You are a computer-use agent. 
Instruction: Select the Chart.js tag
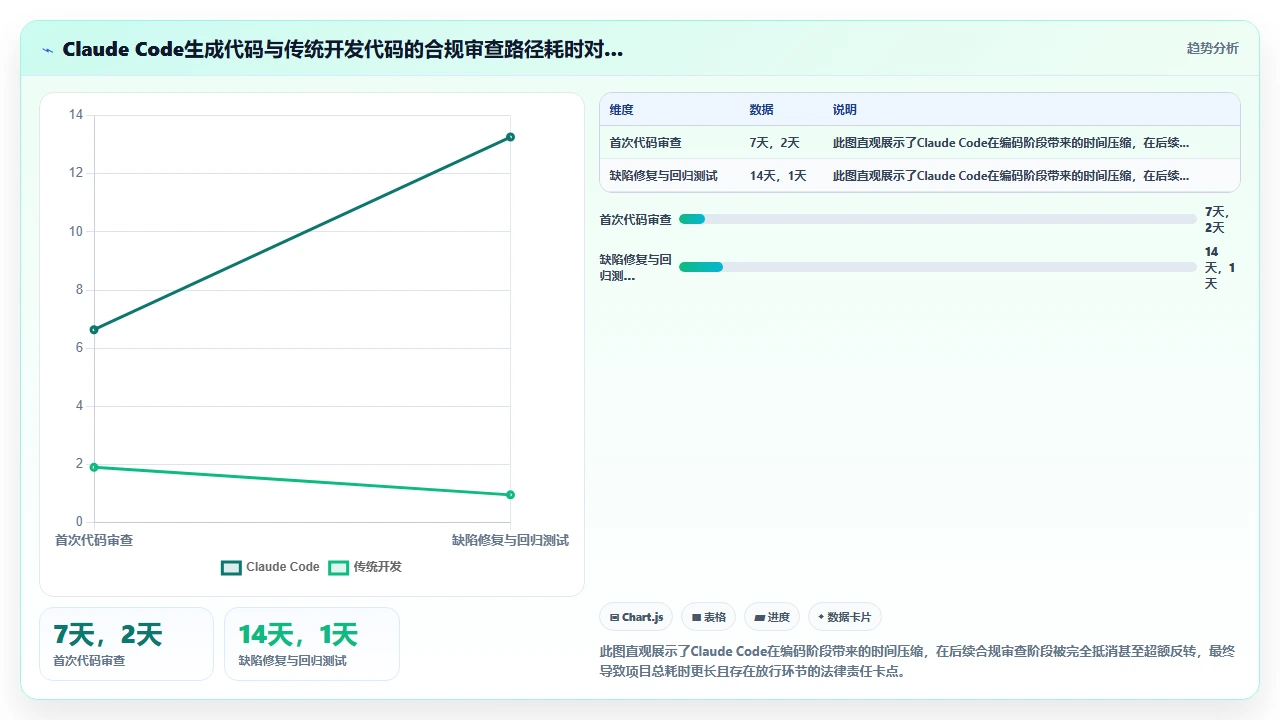pos(636,617)
